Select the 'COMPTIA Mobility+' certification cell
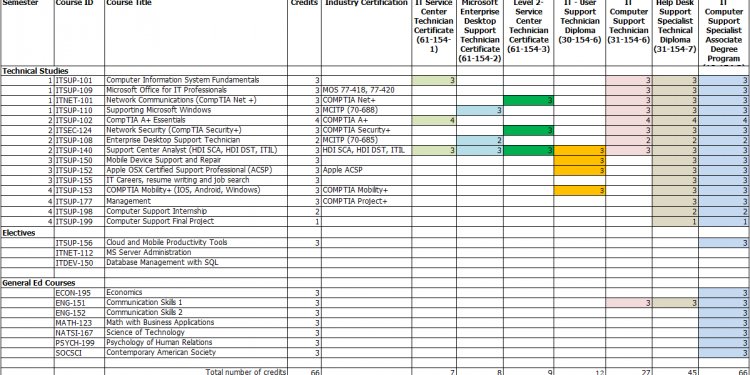The height and width of the screenshot is (375, 750). 366,191
